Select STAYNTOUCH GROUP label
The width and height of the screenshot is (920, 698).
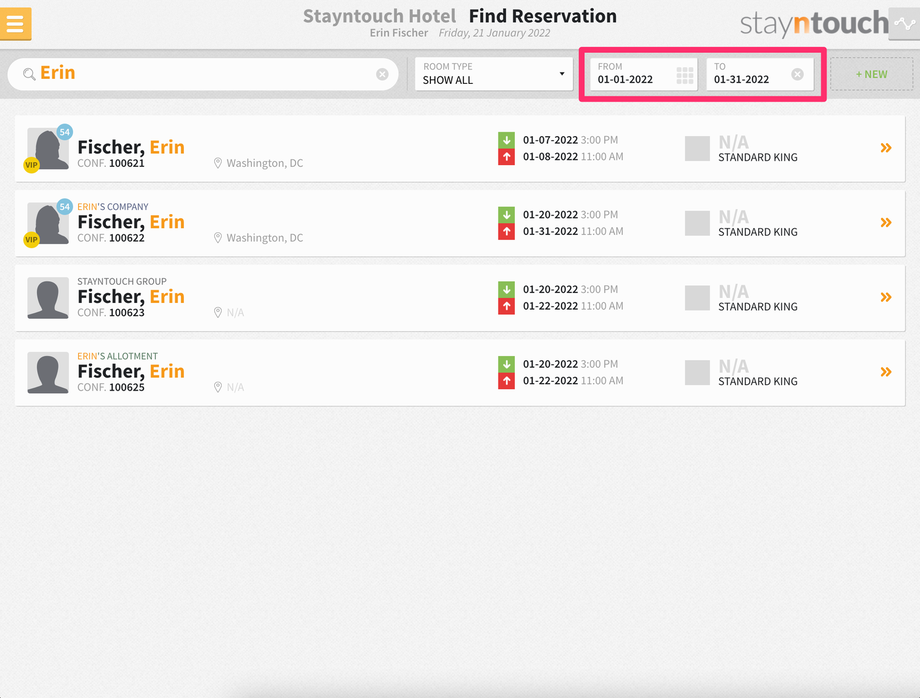pyautogui.click(x=122, y=282)
